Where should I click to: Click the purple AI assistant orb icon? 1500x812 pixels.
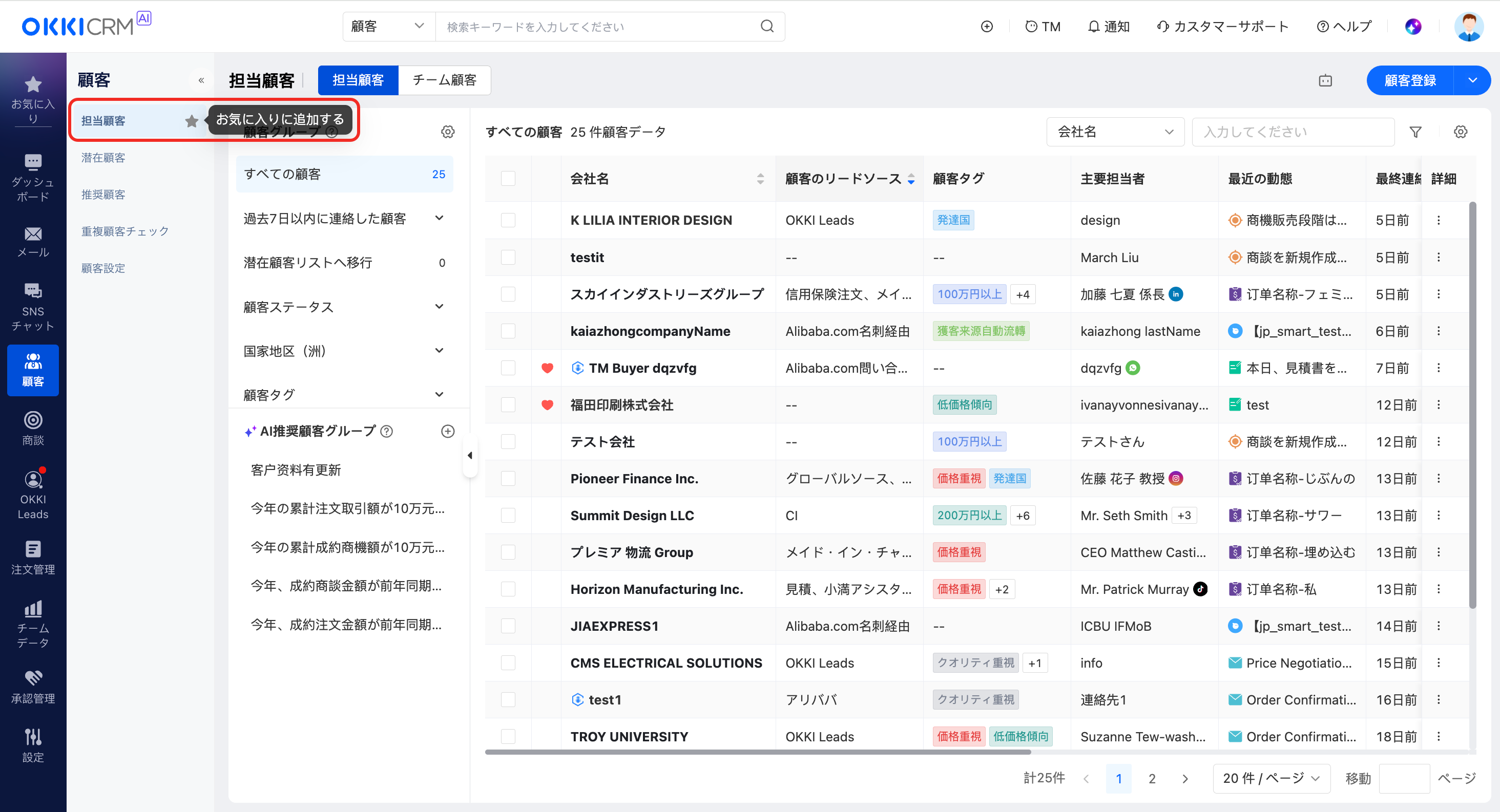click(1413, 26)
